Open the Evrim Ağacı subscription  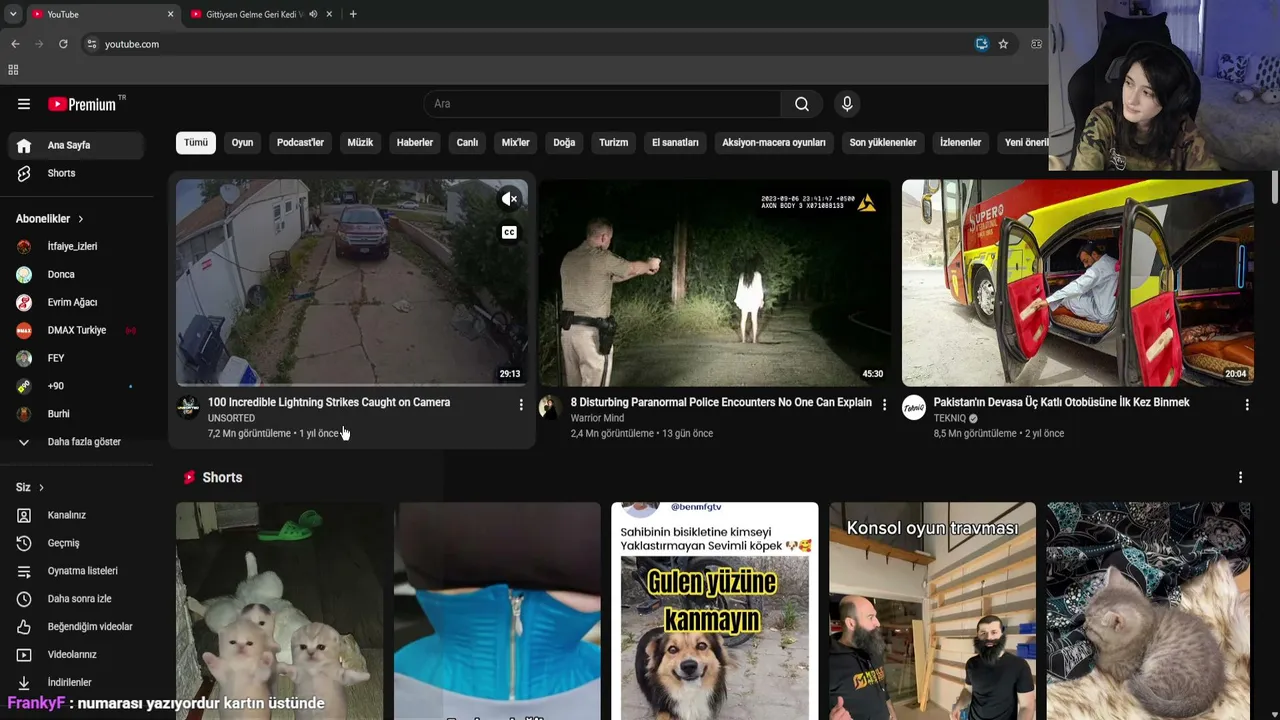point(76,302)
